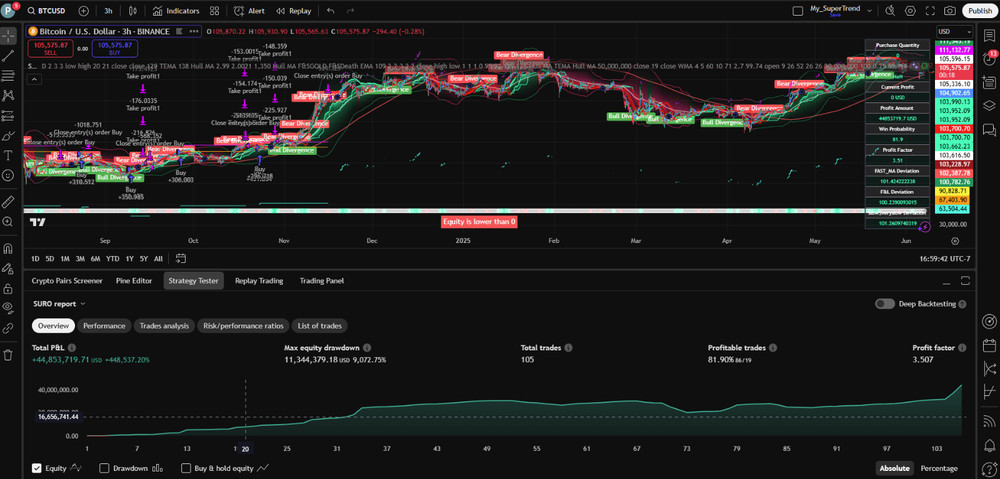Image resolution: width=1000 pixels, height=479 pixels.
Task: Open the watchlist panel in right sidebar
Action: coord(989,35)
